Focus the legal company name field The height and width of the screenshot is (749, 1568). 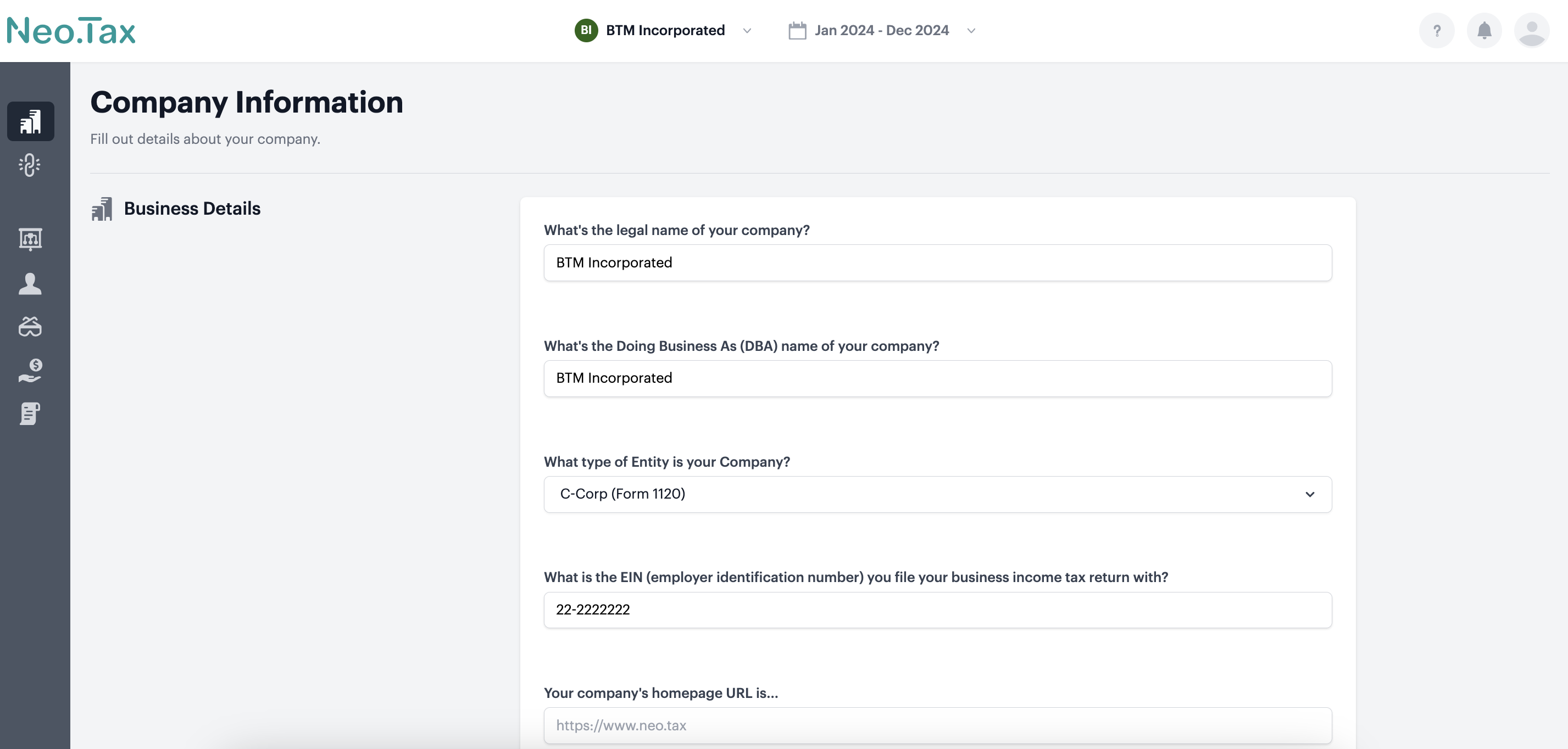click(x=937, y=263)
